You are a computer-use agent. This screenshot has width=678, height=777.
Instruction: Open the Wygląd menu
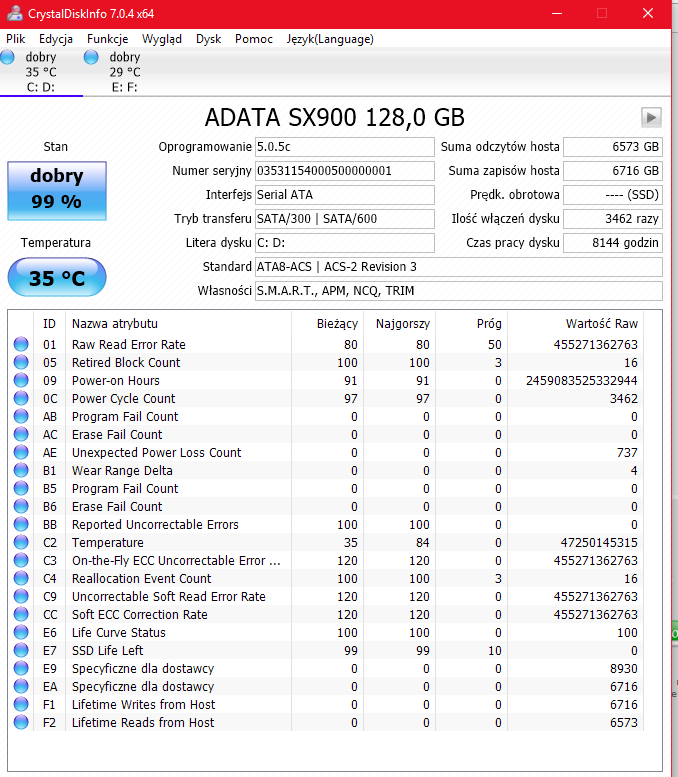point(162,39)
